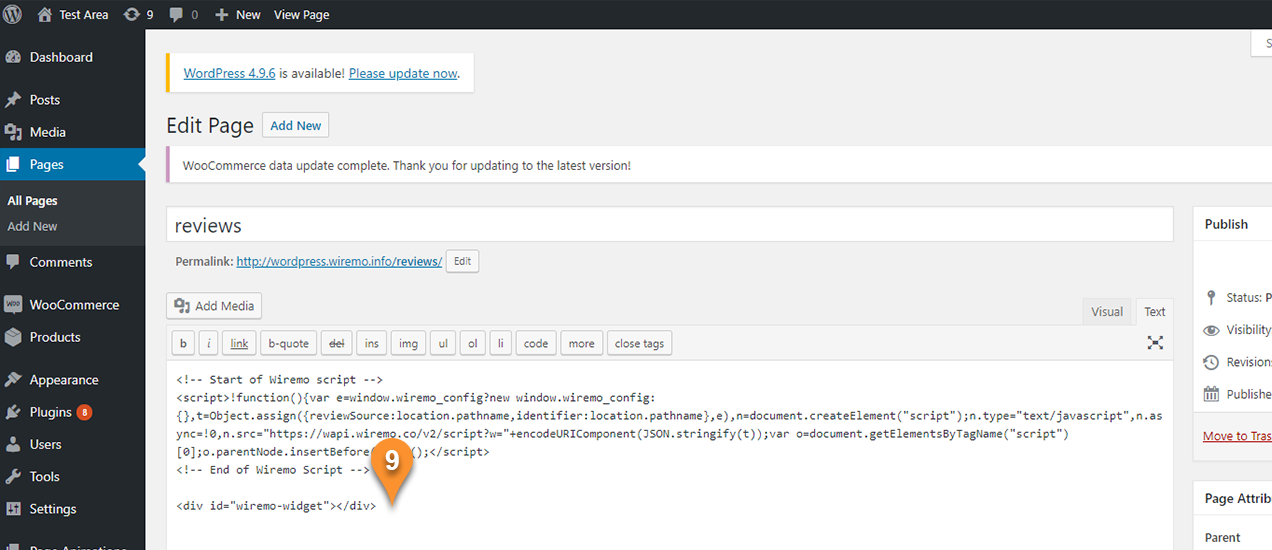Click the del quicktag button
This screenshot has height=550, width=1272.
tap(337, 343)
